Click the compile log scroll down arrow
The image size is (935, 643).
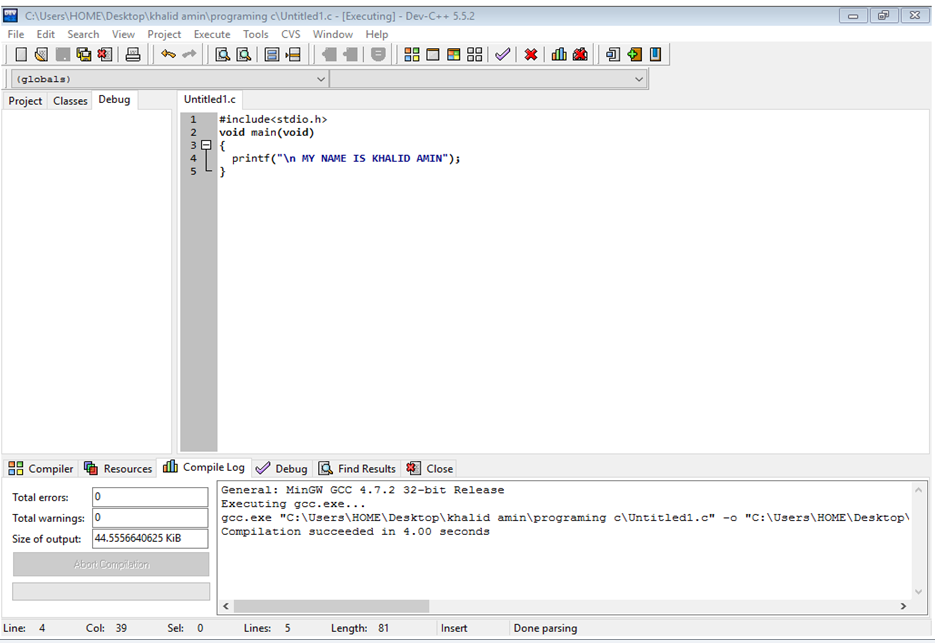coord(918,592)
